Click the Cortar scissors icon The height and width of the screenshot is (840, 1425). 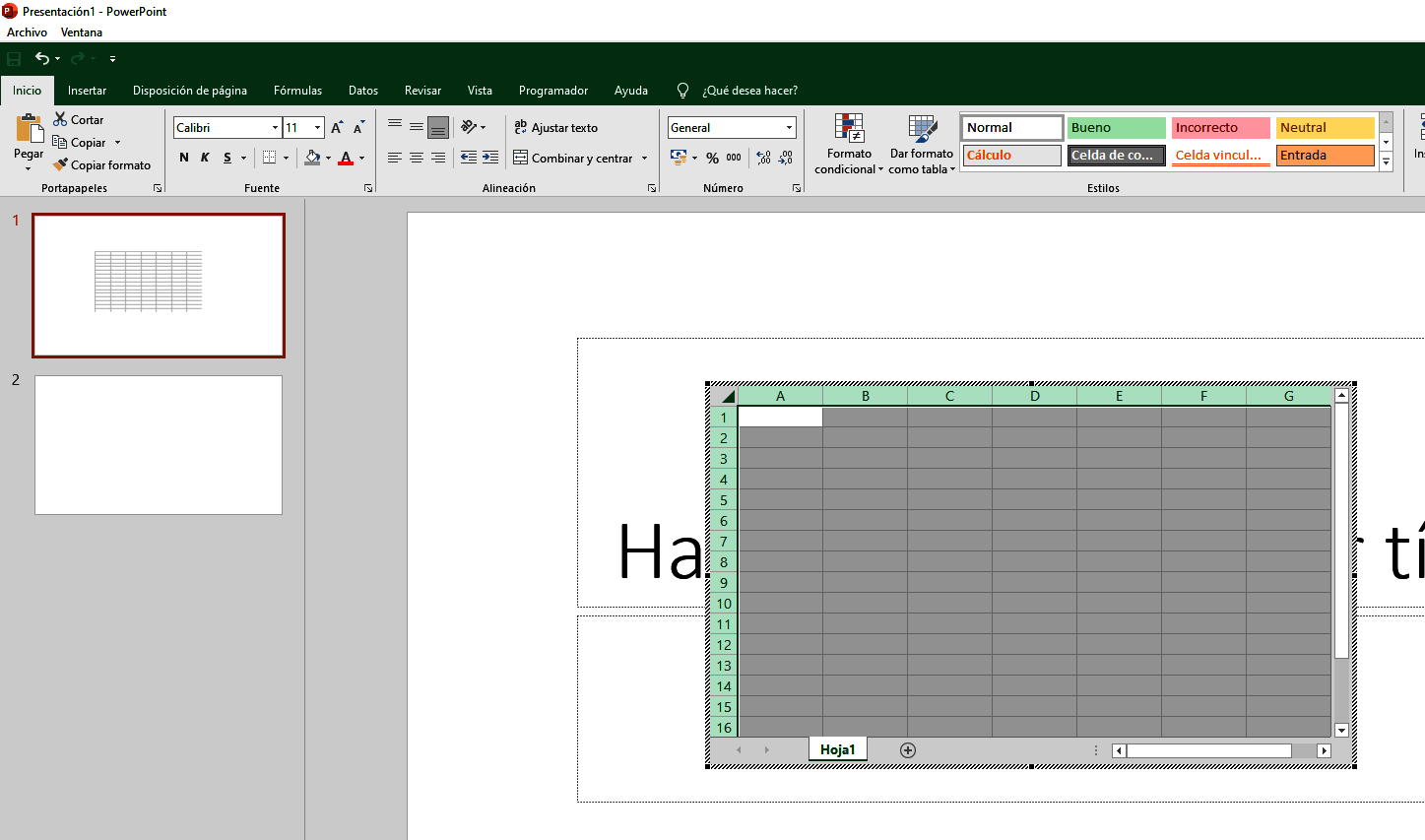click(x=59, y=119)
